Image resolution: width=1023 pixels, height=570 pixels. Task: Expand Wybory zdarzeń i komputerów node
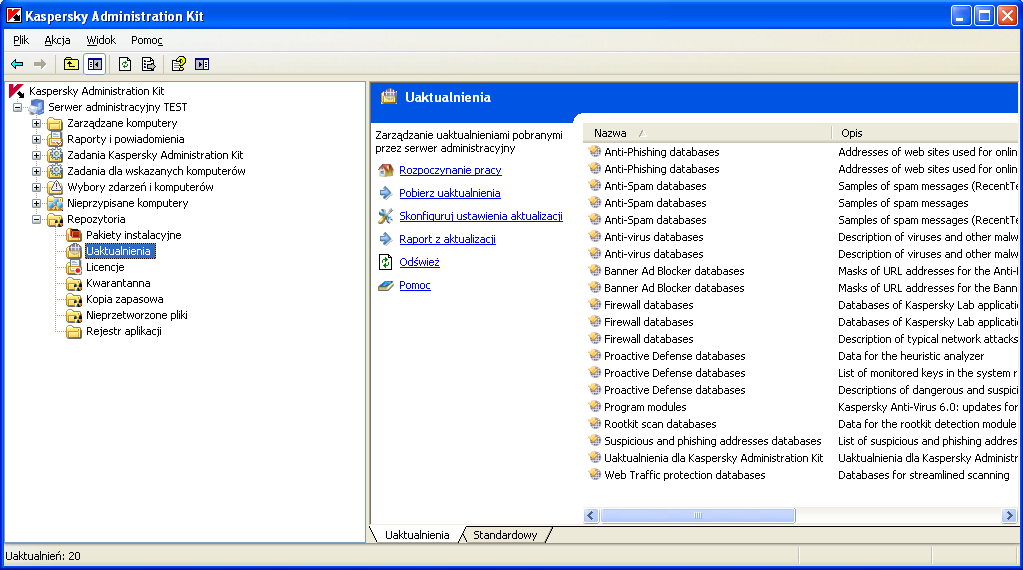tap(37, 187)
